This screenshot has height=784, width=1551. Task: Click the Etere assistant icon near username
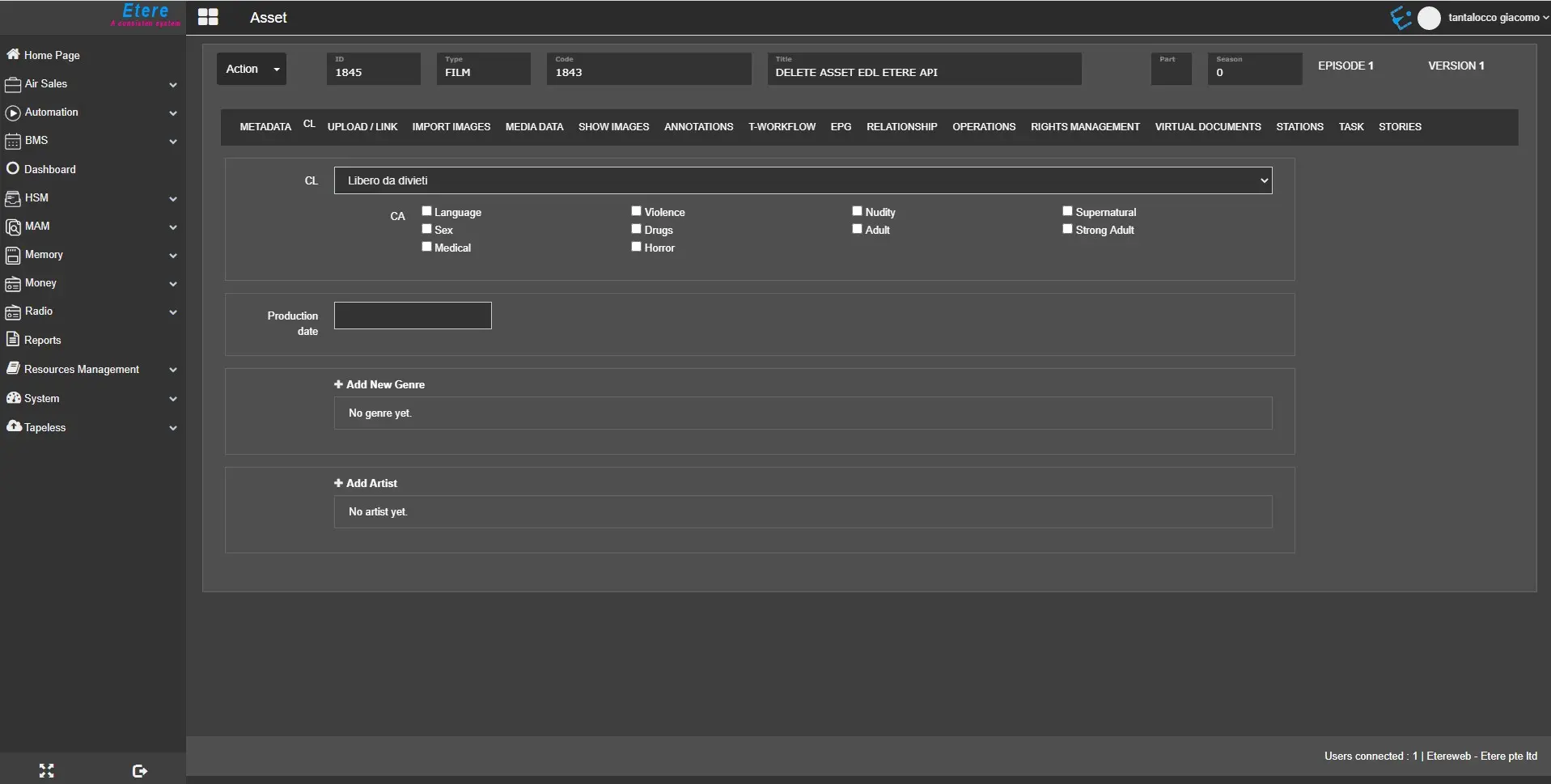(1400, 18)
